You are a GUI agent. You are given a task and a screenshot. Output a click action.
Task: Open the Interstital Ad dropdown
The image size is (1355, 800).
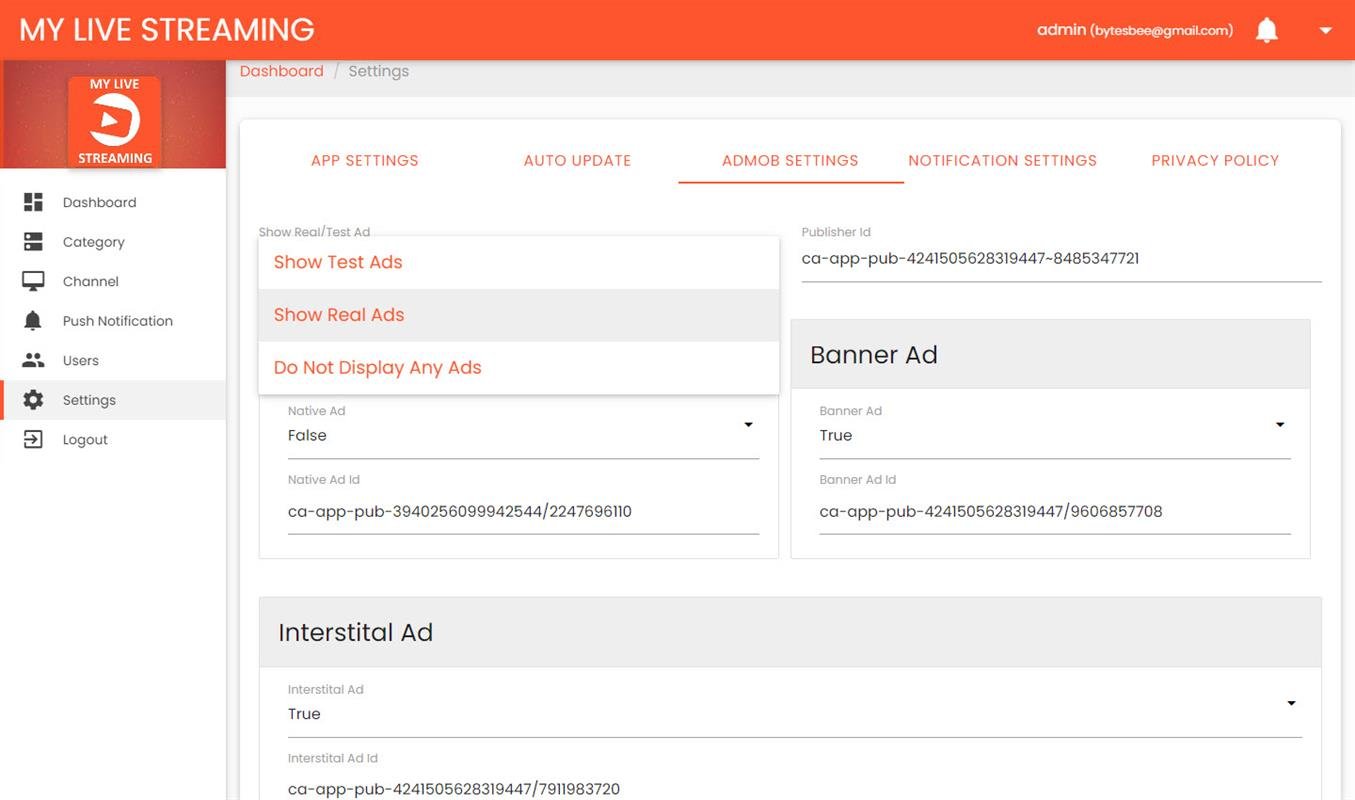(1290, 702)
